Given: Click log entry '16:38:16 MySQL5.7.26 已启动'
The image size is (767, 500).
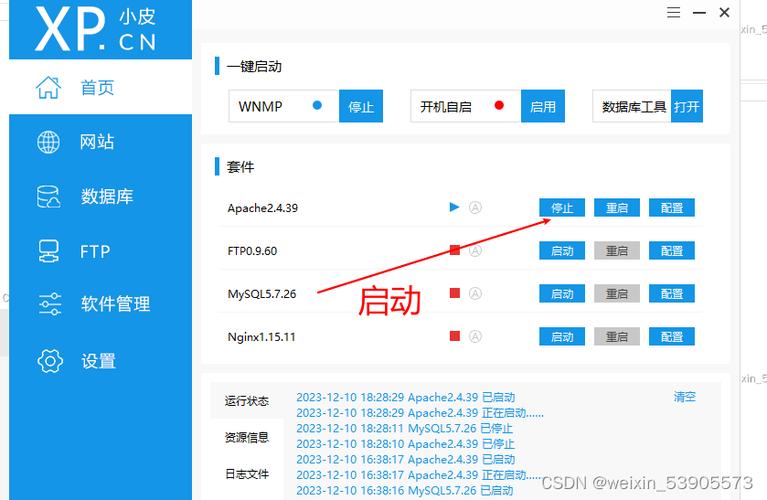Looking at the screenshot, I should coord(405,490).
